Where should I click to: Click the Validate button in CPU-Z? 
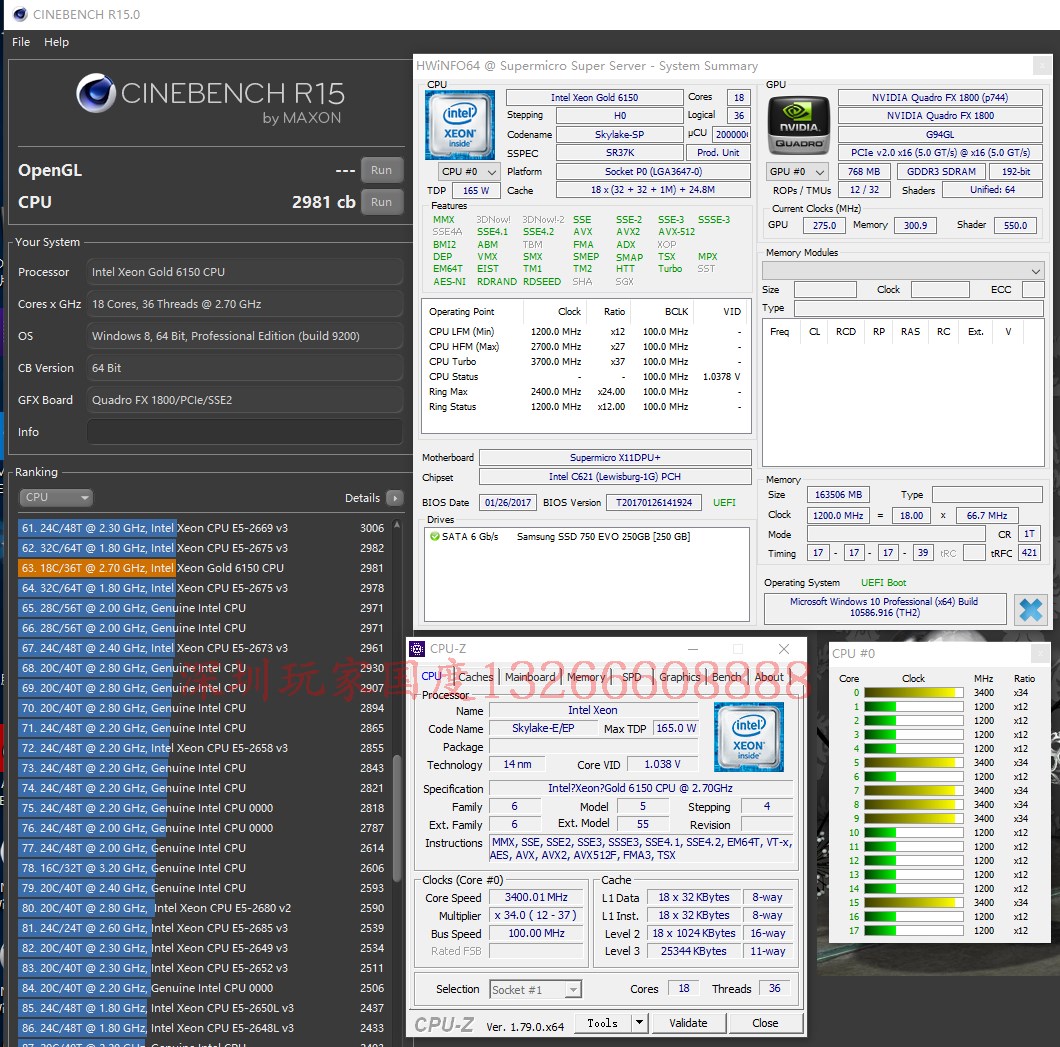point(688,1023)
